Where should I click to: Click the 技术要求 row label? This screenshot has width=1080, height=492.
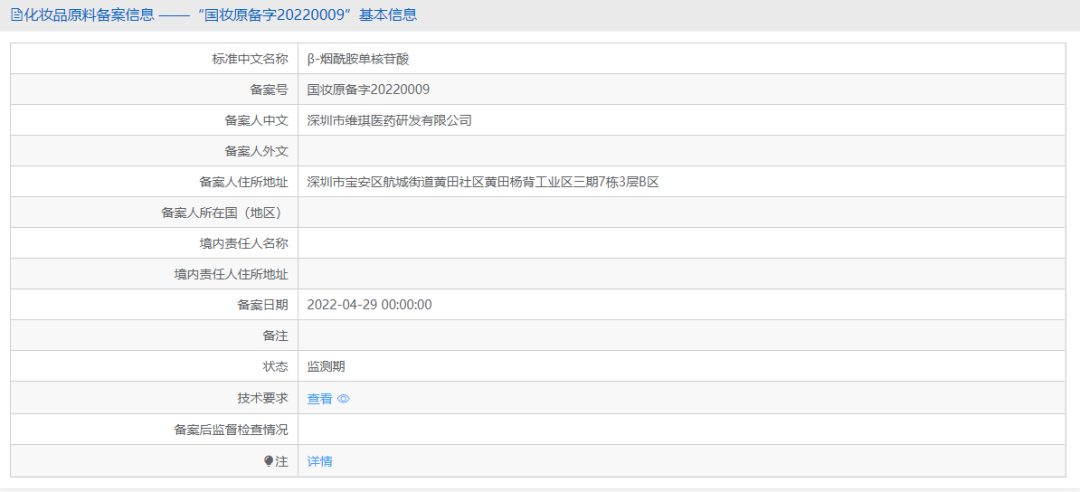point(262,398)
